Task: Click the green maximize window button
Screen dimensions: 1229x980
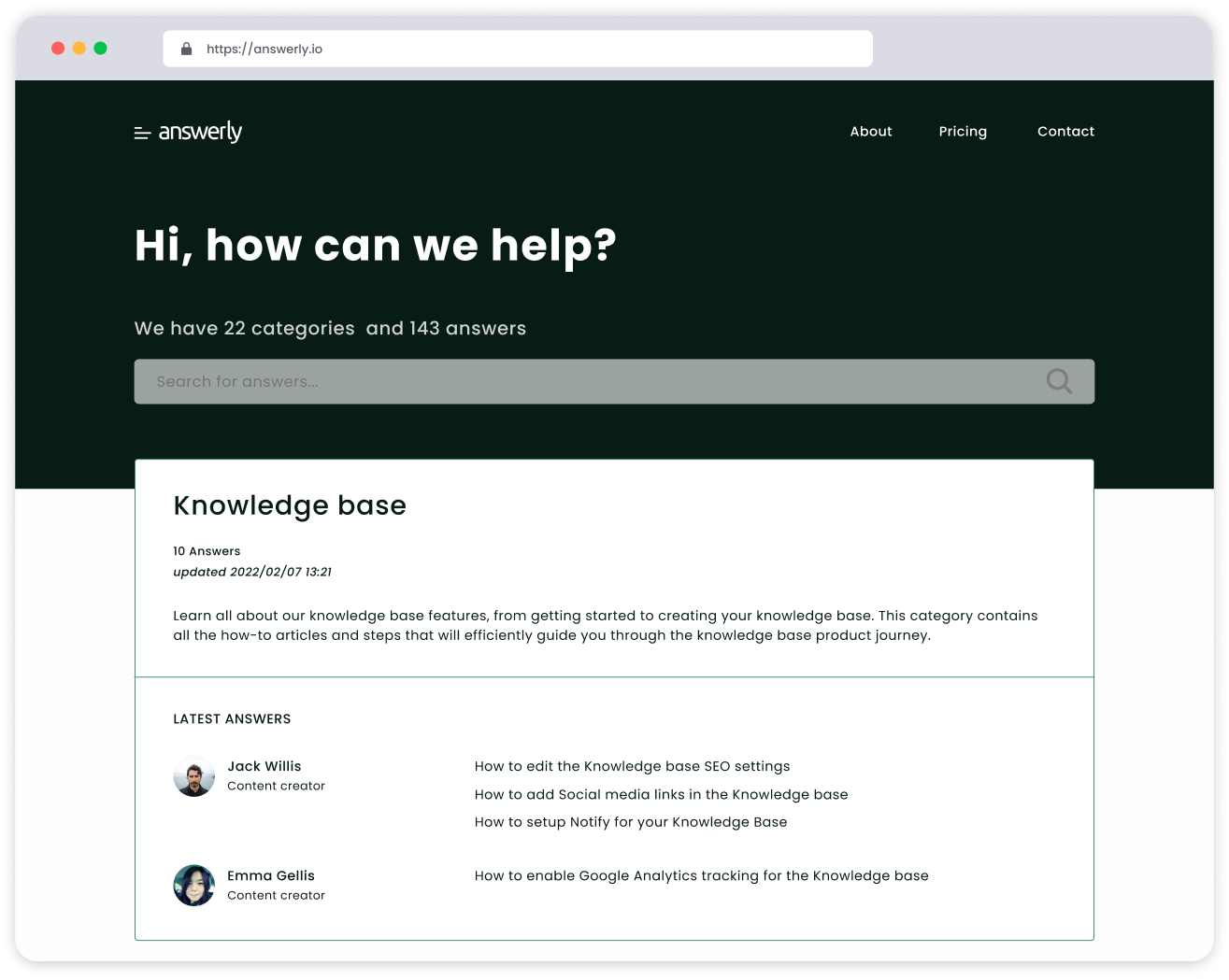Action: click(x=101, y=49)
